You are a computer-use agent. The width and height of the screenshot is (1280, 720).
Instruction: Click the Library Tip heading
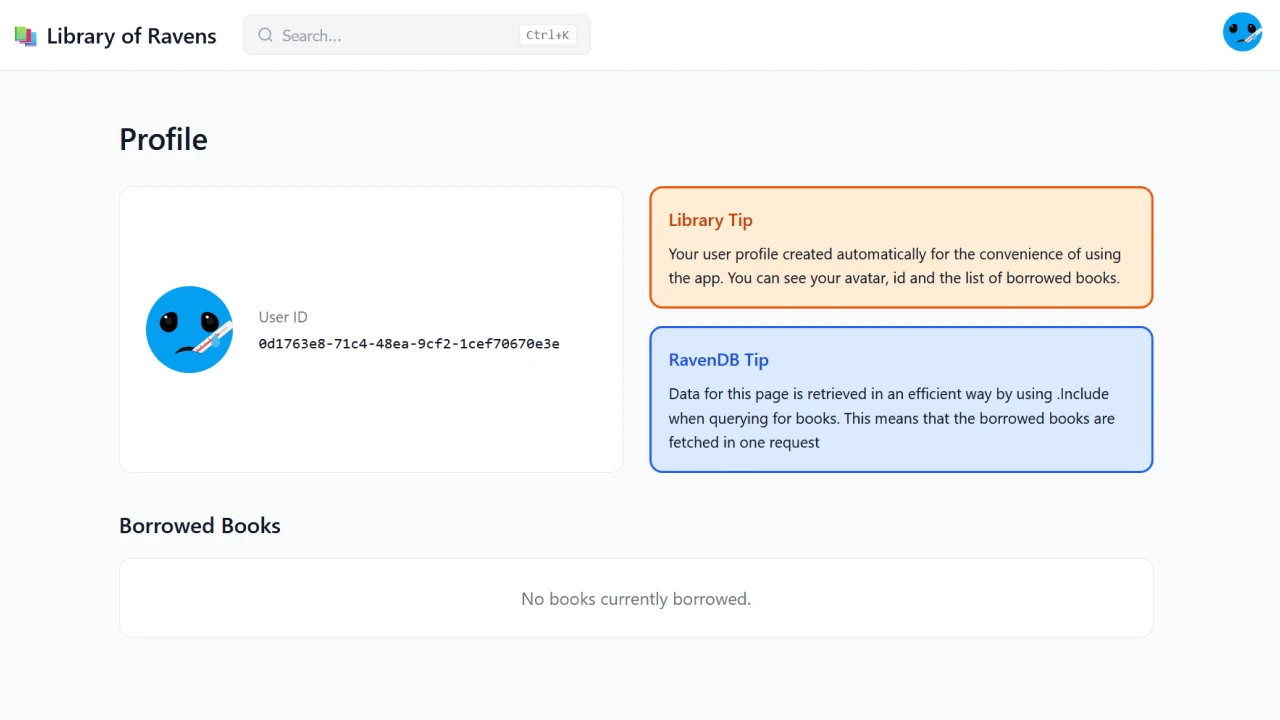710,220
